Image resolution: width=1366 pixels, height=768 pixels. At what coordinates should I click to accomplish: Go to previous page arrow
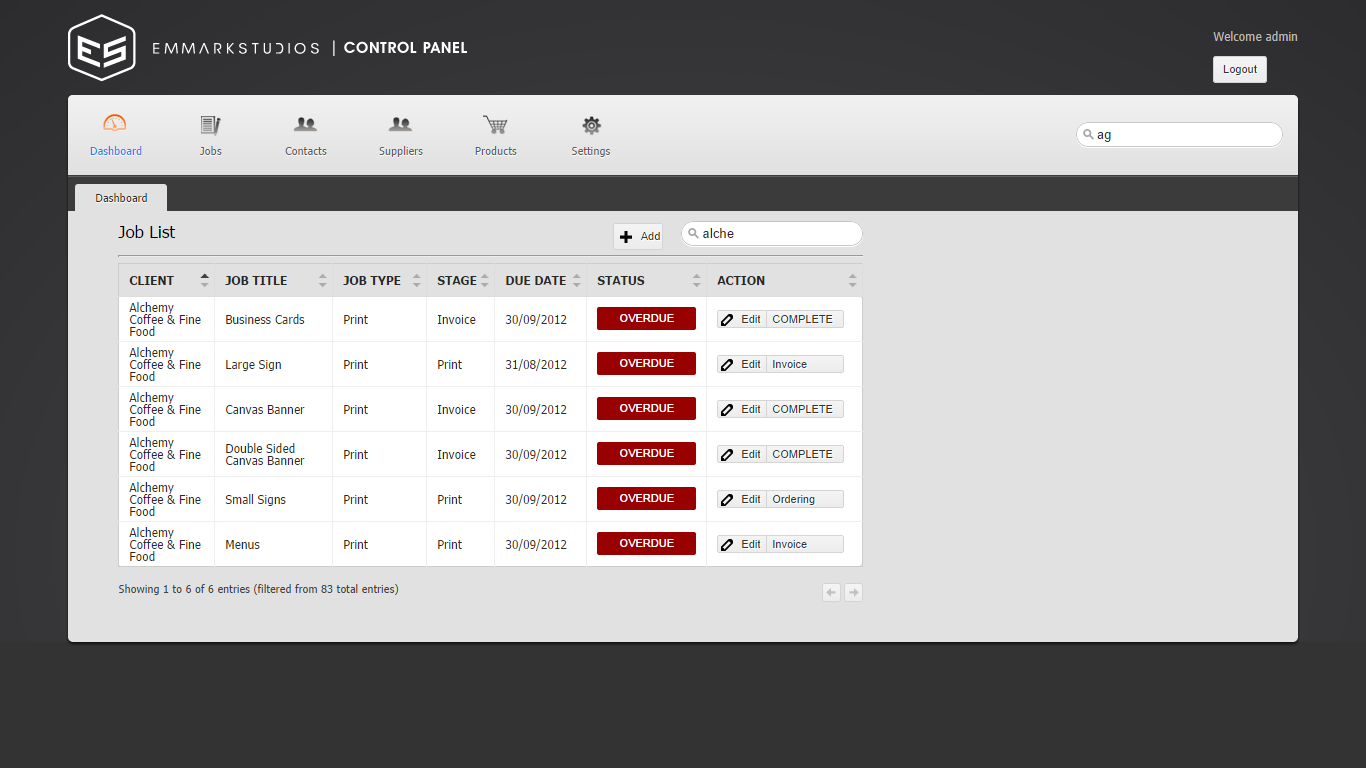[x=831, y=593]
